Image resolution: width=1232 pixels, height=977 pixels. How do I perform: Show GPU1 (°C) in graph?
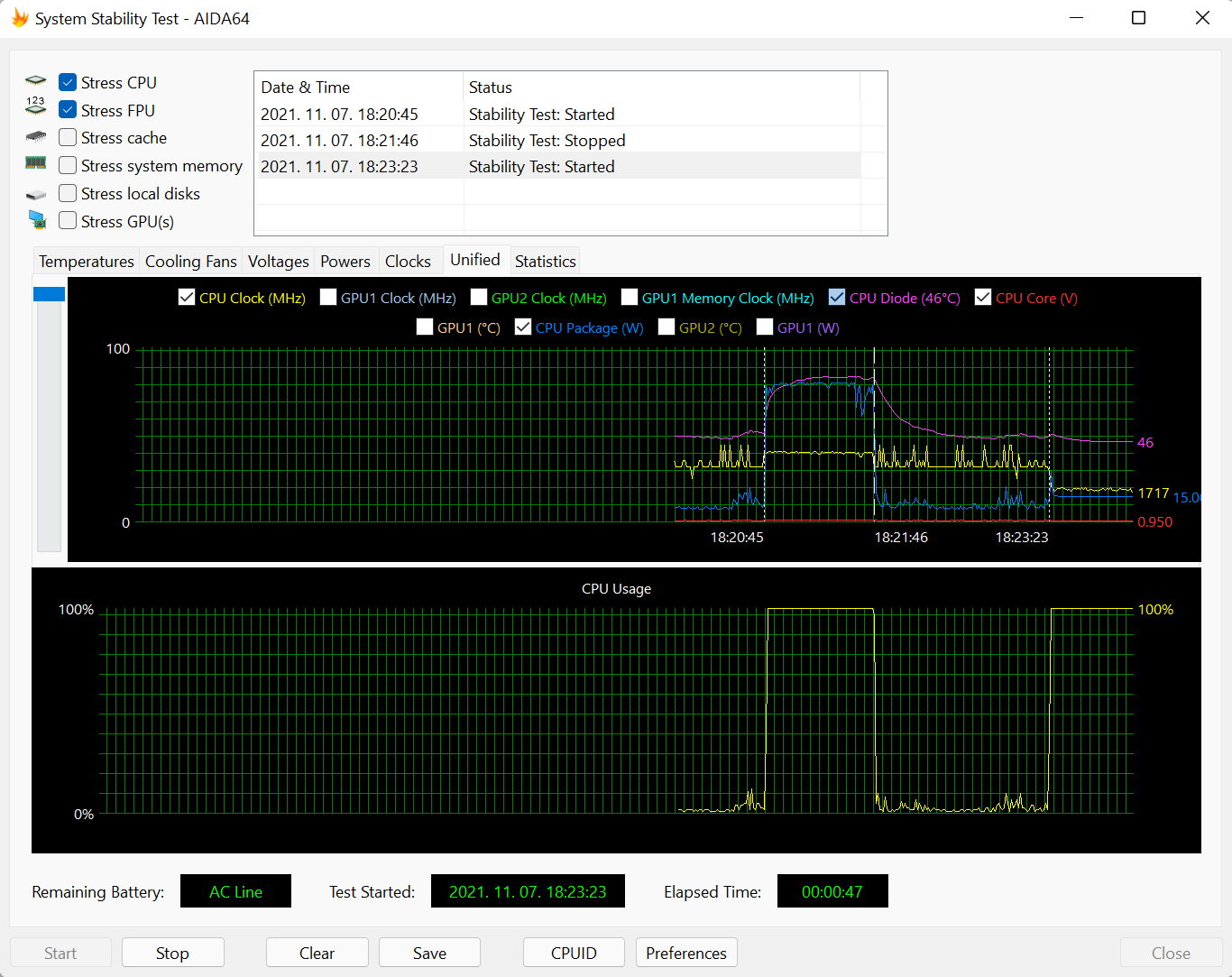[x=425, y=327]
